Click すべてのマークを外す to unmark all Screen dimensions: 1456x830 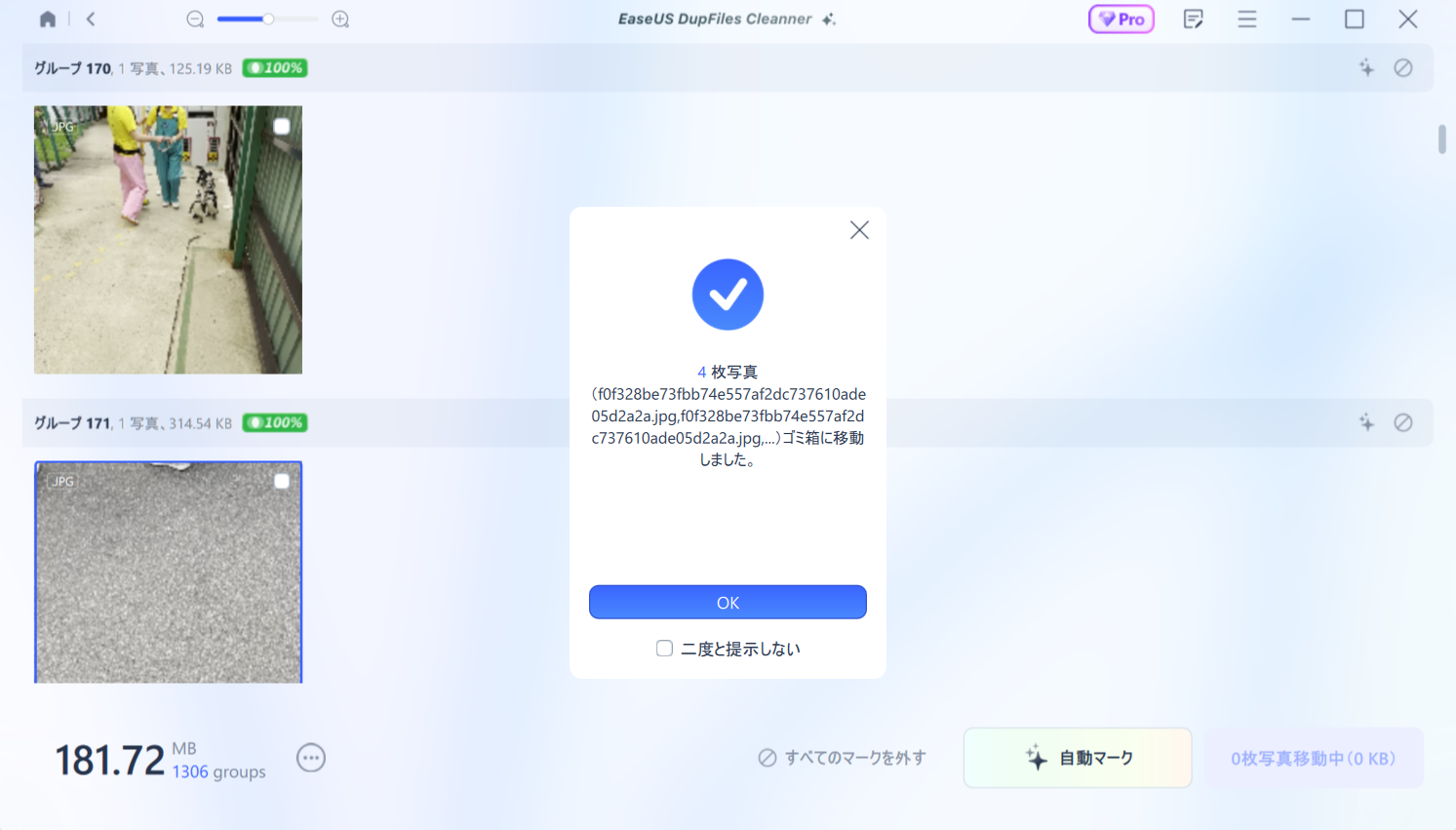(843, 758)
